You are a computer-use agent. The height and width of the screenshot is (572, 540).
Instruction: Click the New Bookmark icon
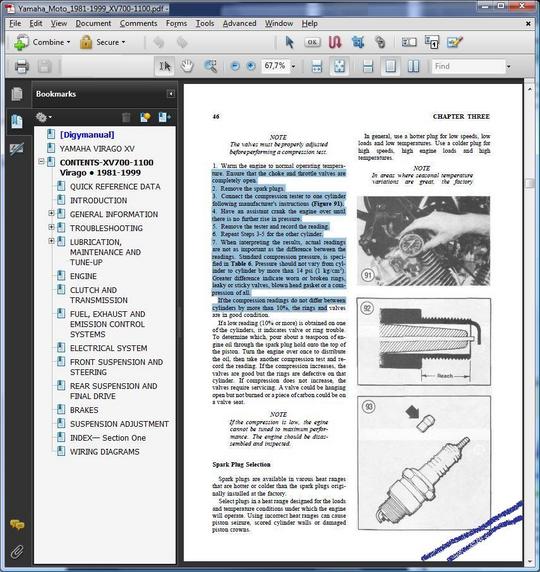tap(145, 117)
